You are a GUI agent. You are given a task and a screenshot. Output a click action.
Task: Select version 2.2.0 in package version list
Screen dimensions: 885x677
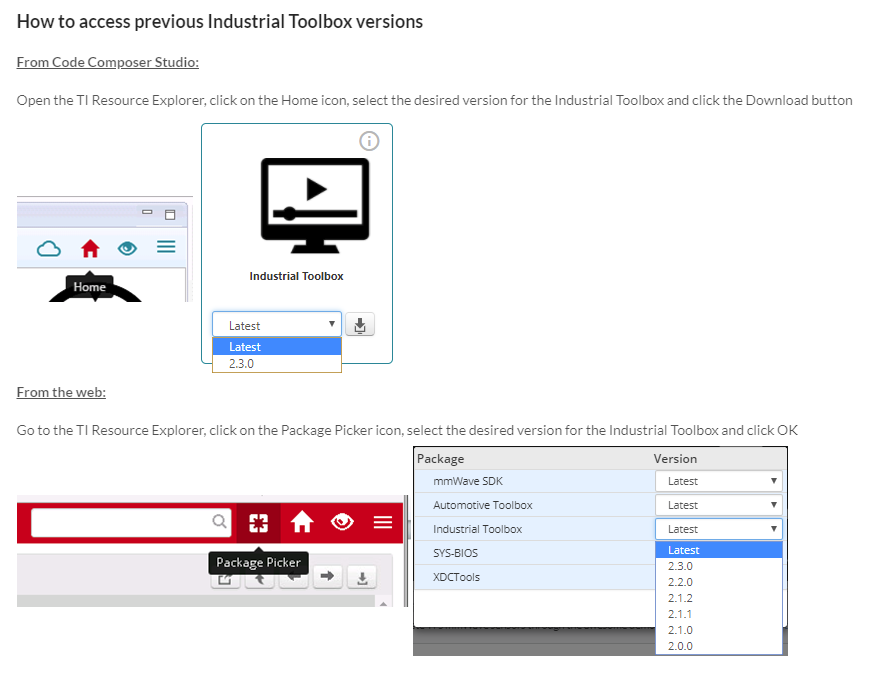(x=718, y=582)
